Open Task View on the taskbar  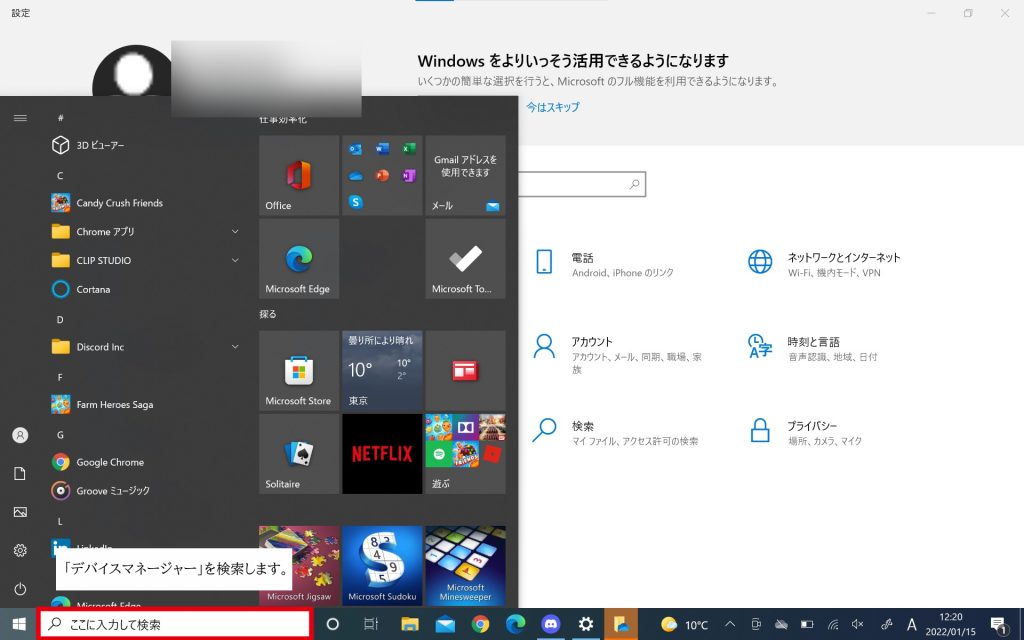(x=371, y=624)
